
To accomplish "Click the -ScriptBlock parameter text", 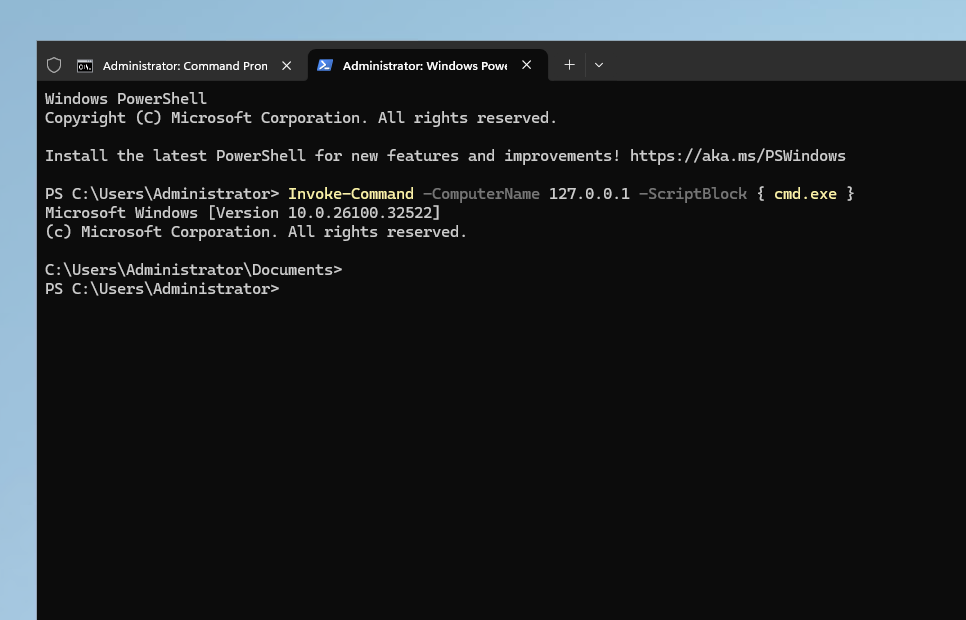I will 692,194.
